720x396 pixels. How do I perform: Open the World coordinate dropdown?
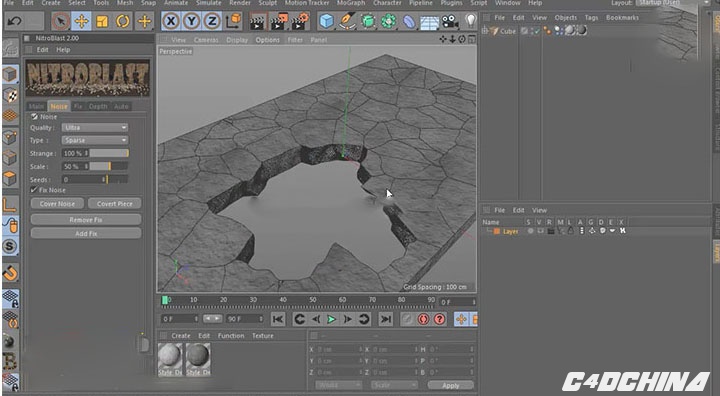click(x=338, y=385)
